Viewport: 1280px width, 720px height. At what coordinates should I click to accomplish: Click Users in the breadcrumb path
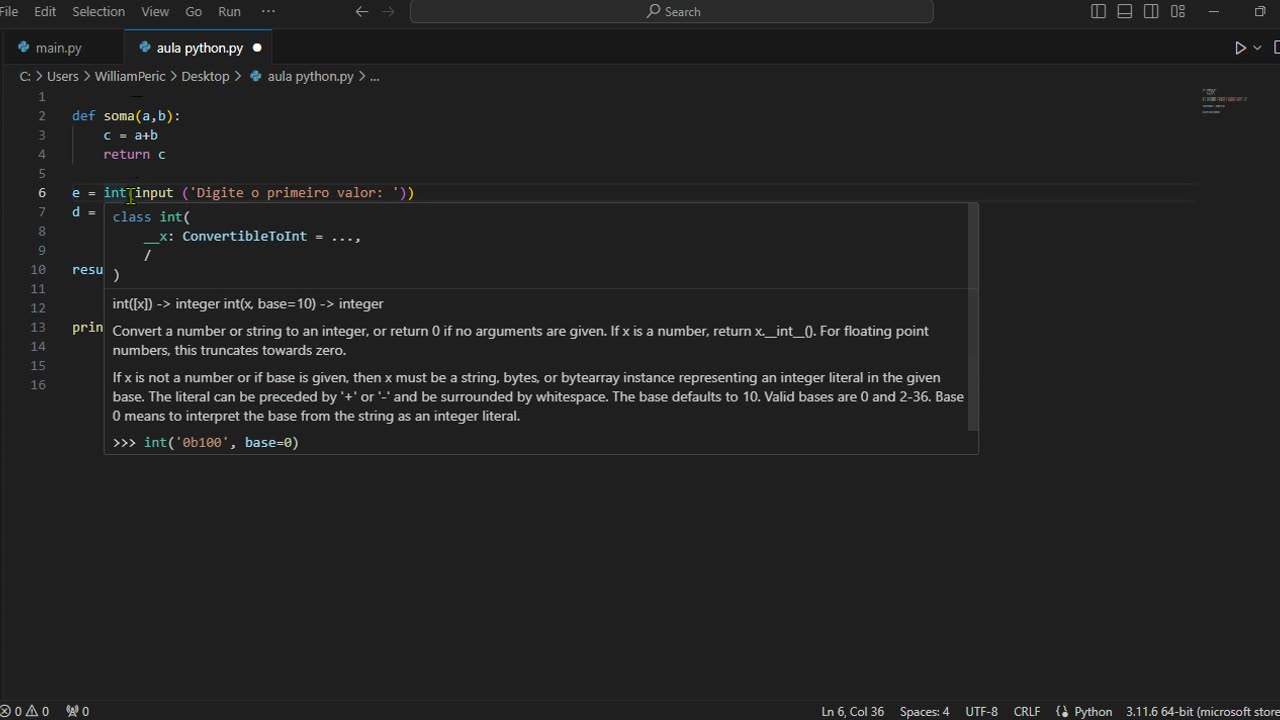coord(62,76)
